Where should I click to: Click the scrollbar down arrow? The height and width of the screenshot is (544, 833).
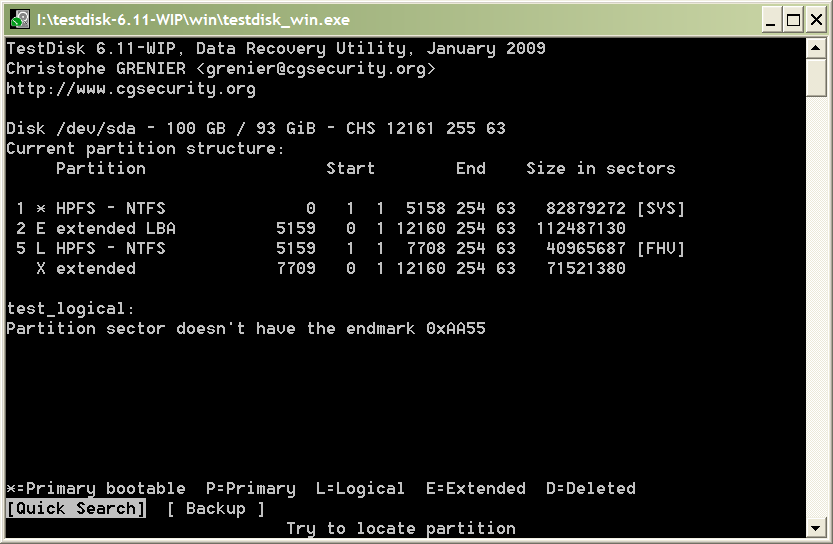click(816, 528)
